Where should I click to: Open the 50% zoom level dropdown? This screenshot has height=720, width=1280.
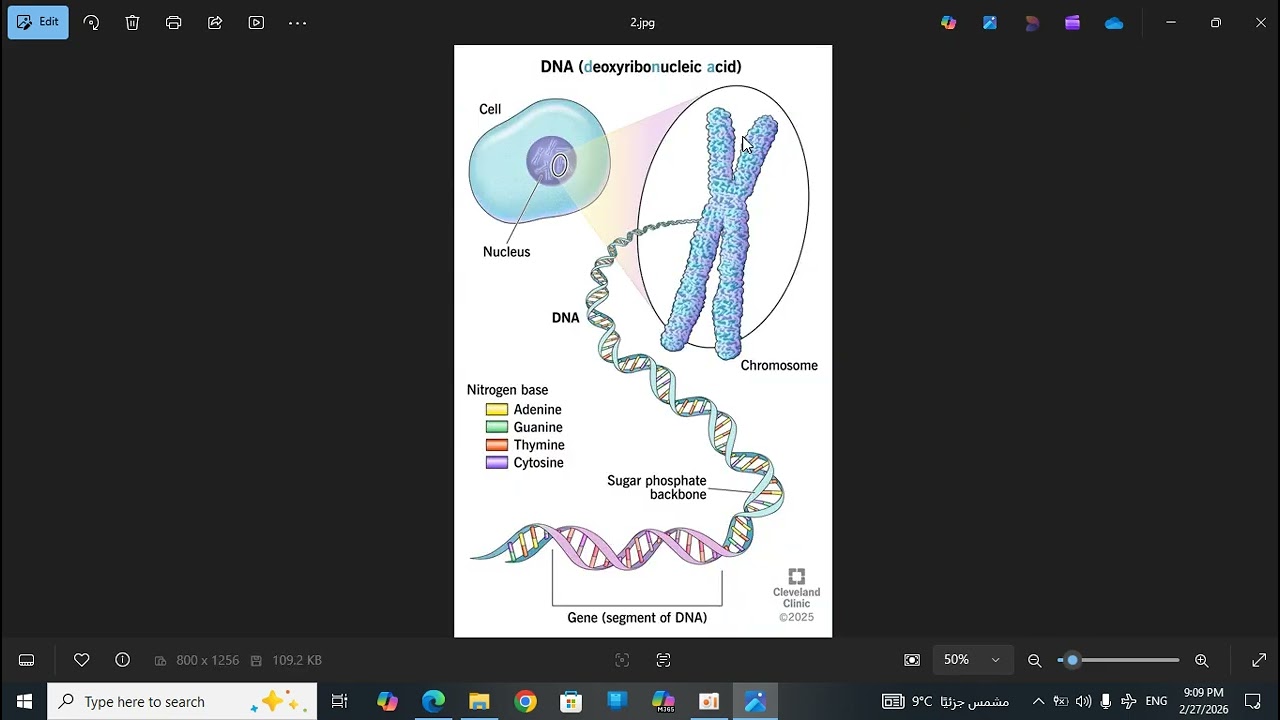(x=972, y=660)
